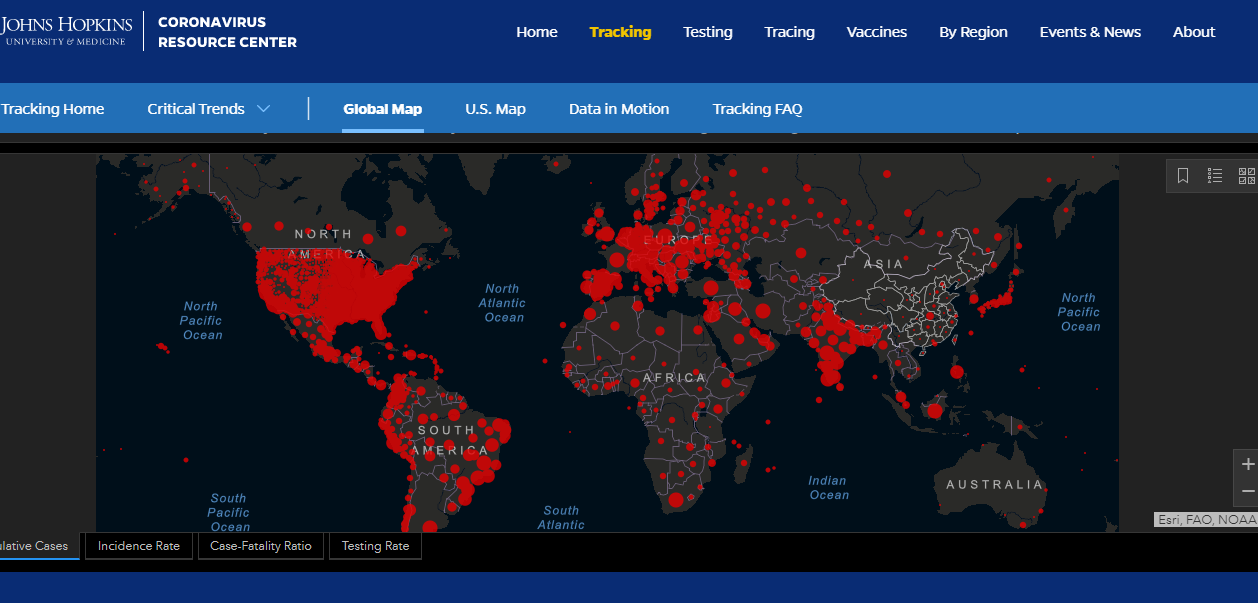The height and width of the screenshot is (603, 1258).
Task: Zoom in on the map with plus
Action: 1247,465
